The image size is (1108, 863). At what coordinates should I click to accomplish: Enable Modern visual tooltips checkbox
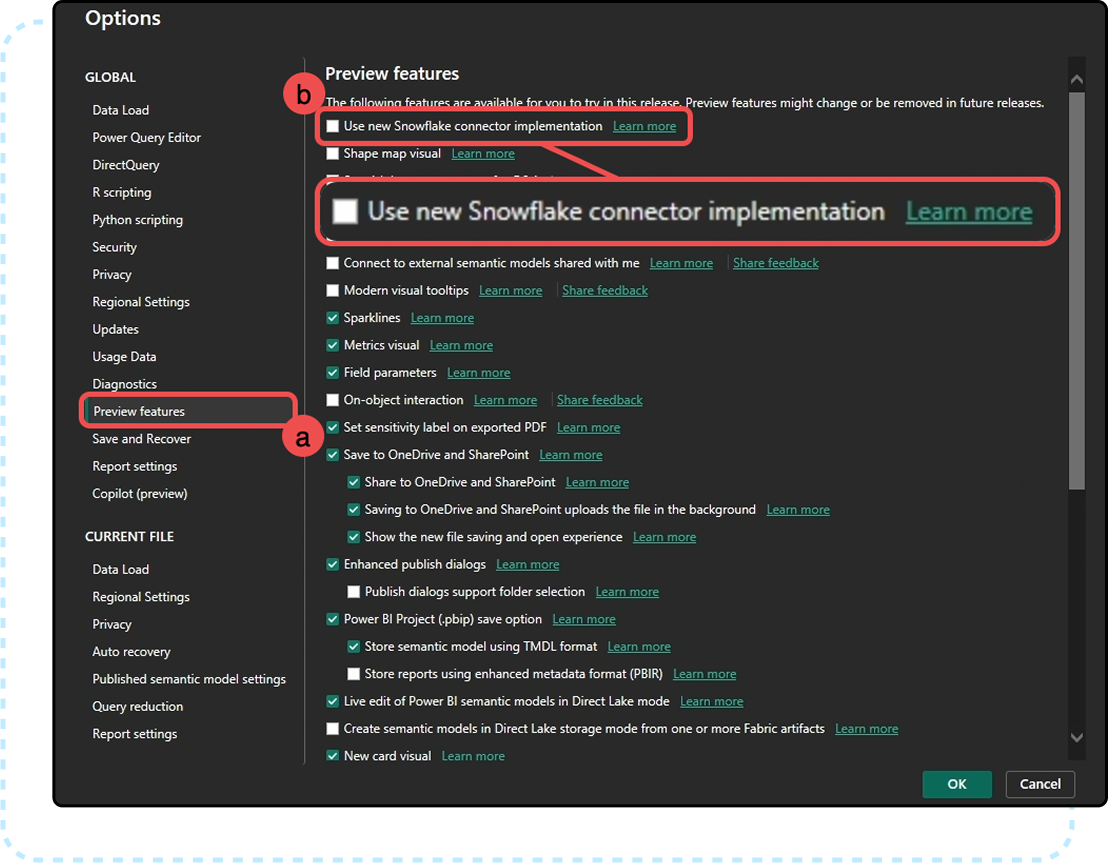[332, 290]
